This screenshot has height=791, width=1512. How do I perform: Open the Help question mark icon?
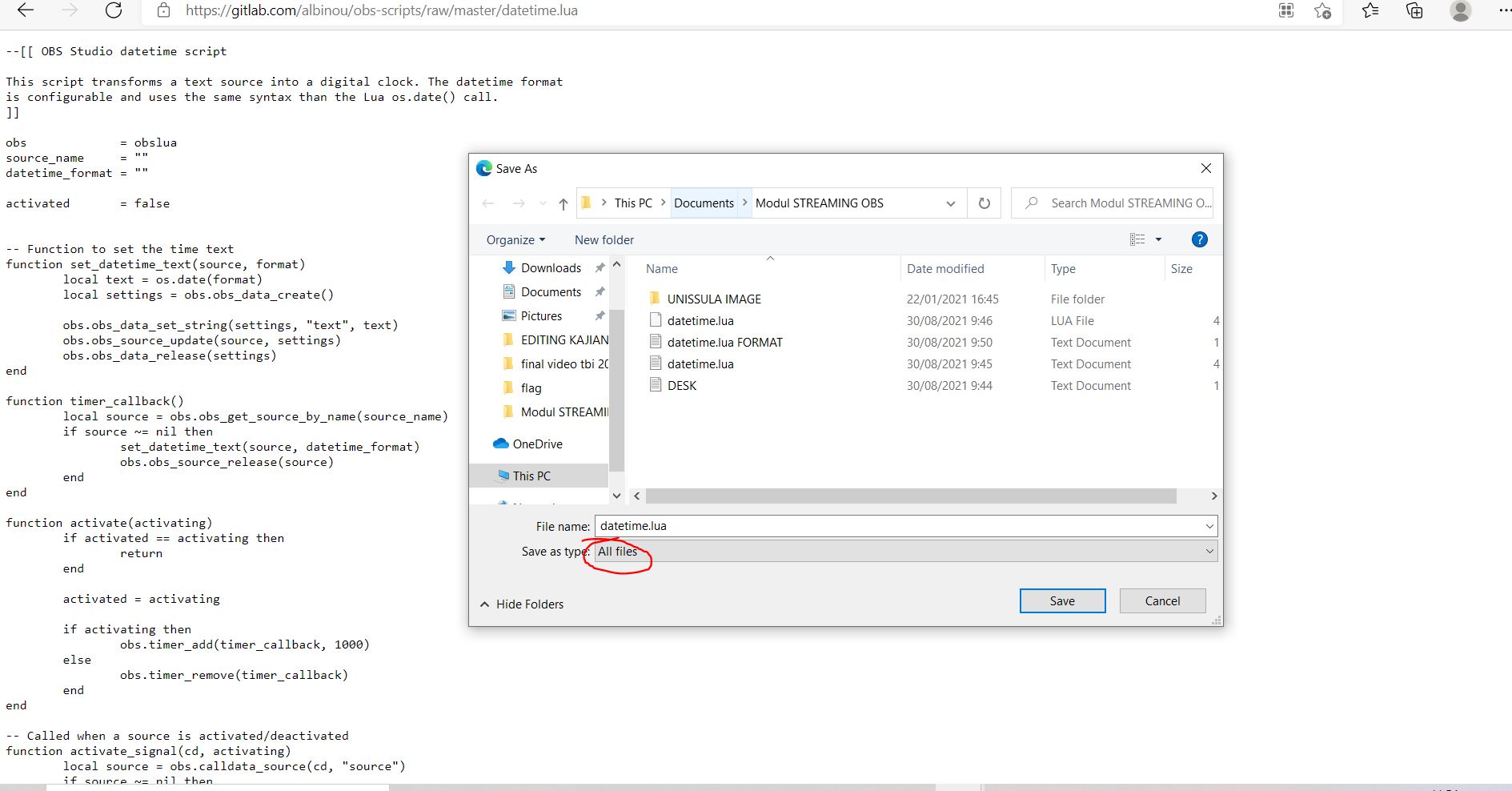coord(1199,239)
